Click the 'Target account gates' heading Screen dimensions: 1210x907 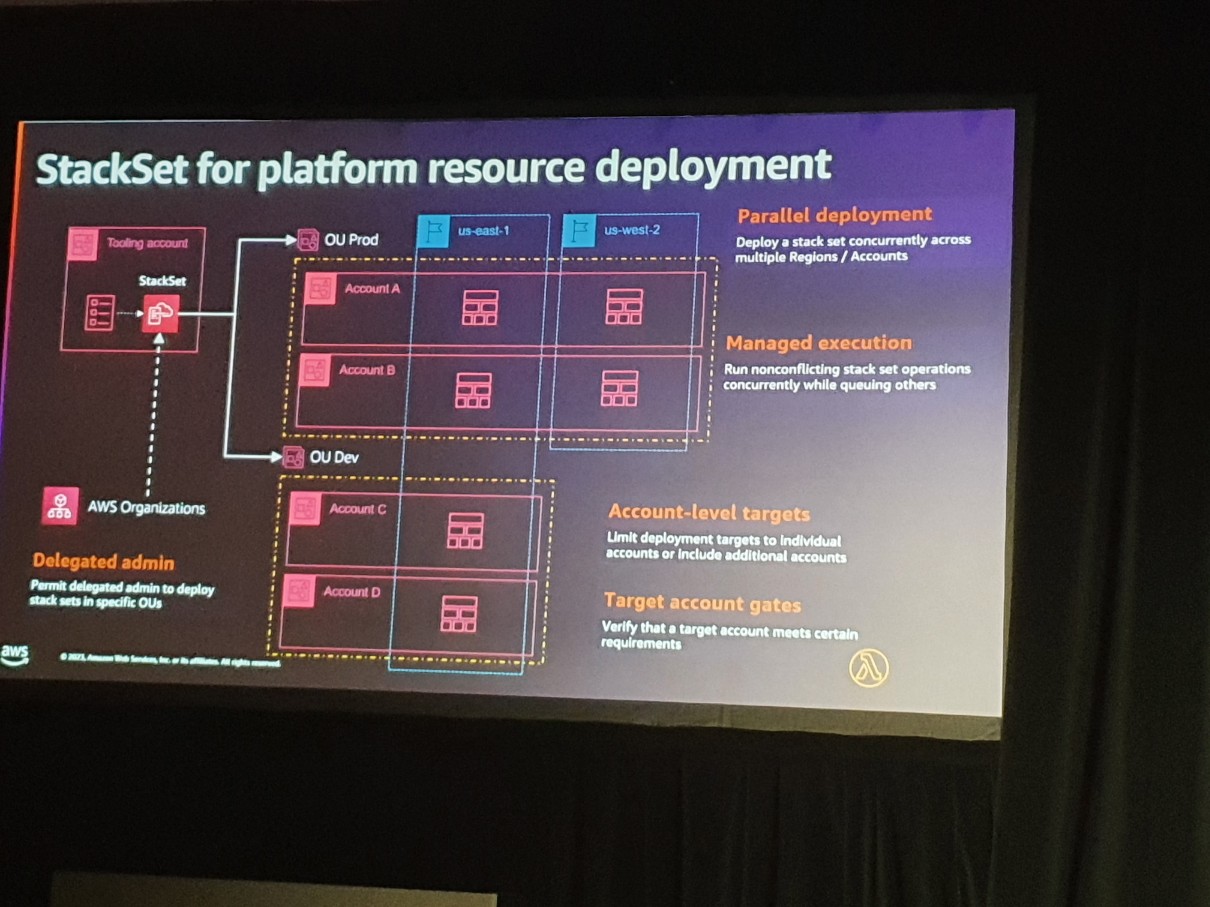click(x=702, y=604)
